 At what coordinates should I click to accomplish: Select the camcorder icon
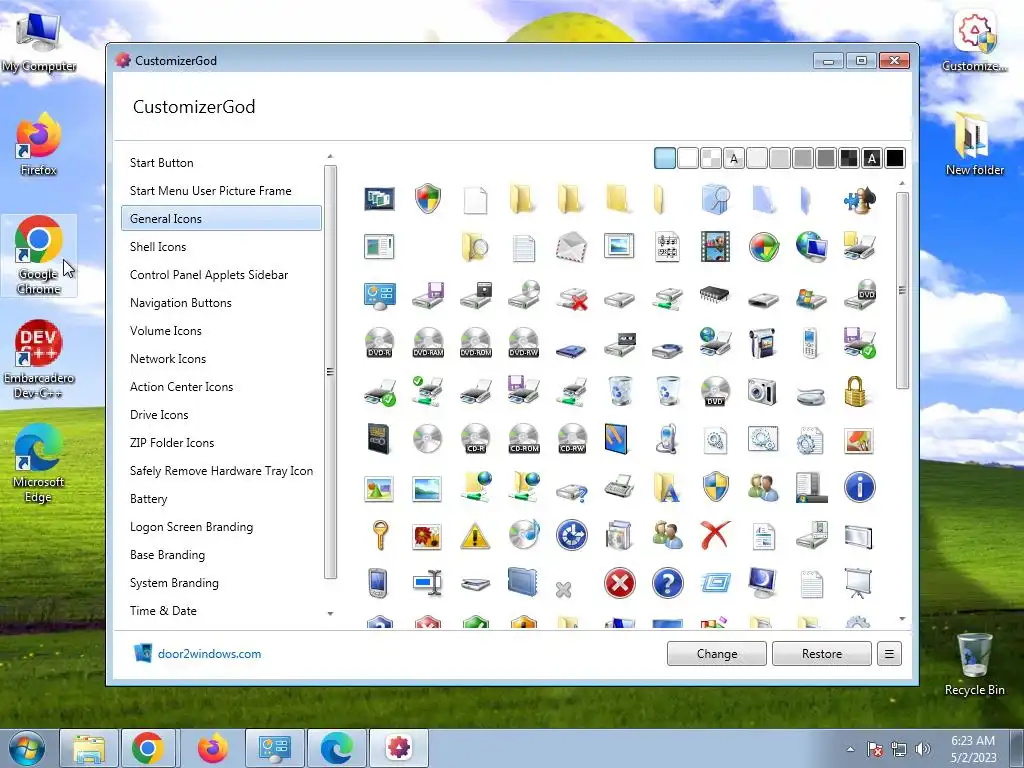coord(763,343)
